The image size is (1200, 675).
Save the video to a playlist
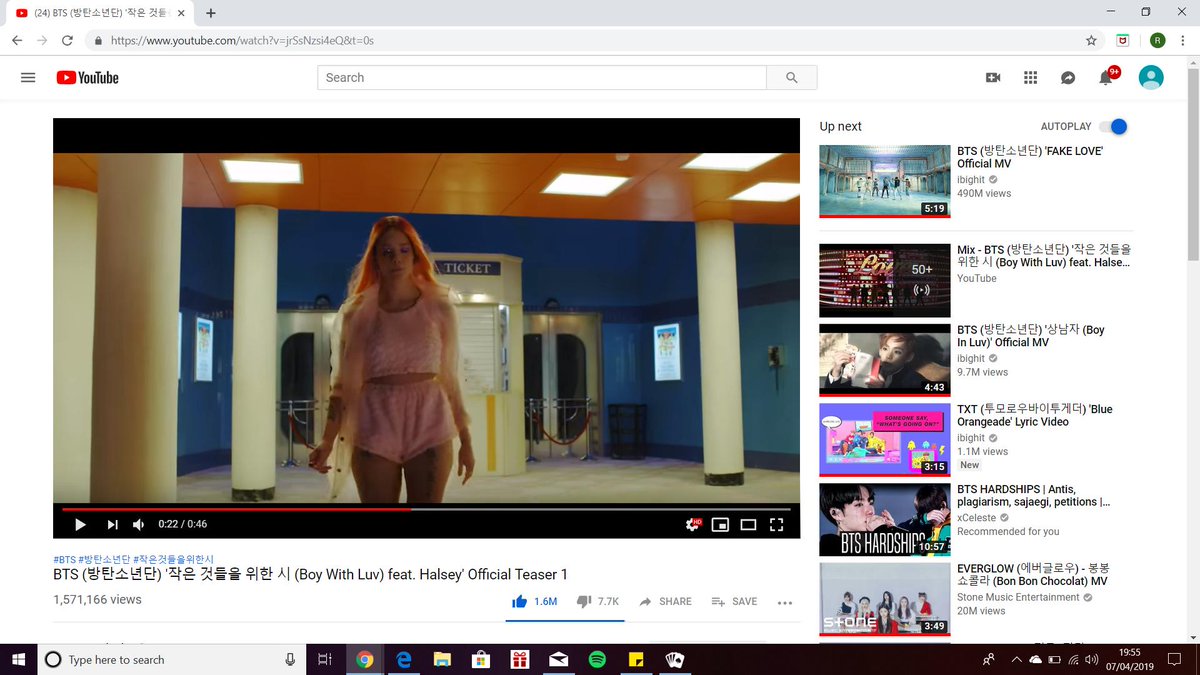coord(734,602)
